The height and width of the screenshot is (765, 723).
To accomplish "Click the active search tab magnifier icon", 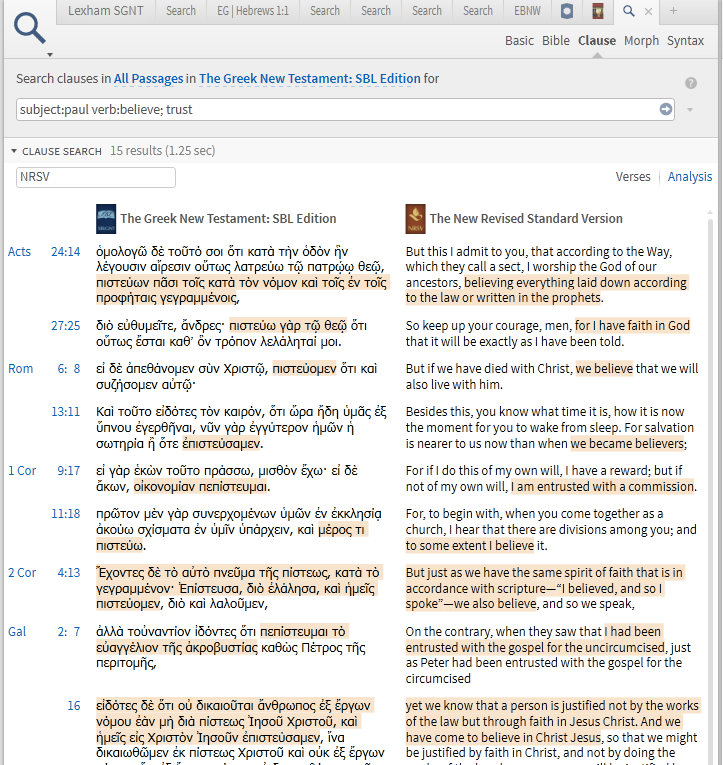I will tap(629, 11).
